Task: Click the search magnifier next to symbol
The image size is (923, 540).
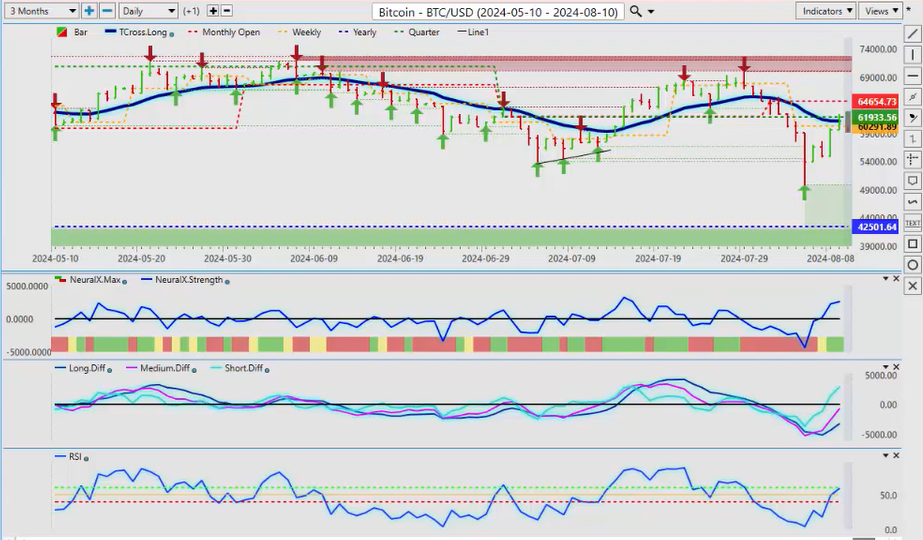Action: [x=636, y=12]
